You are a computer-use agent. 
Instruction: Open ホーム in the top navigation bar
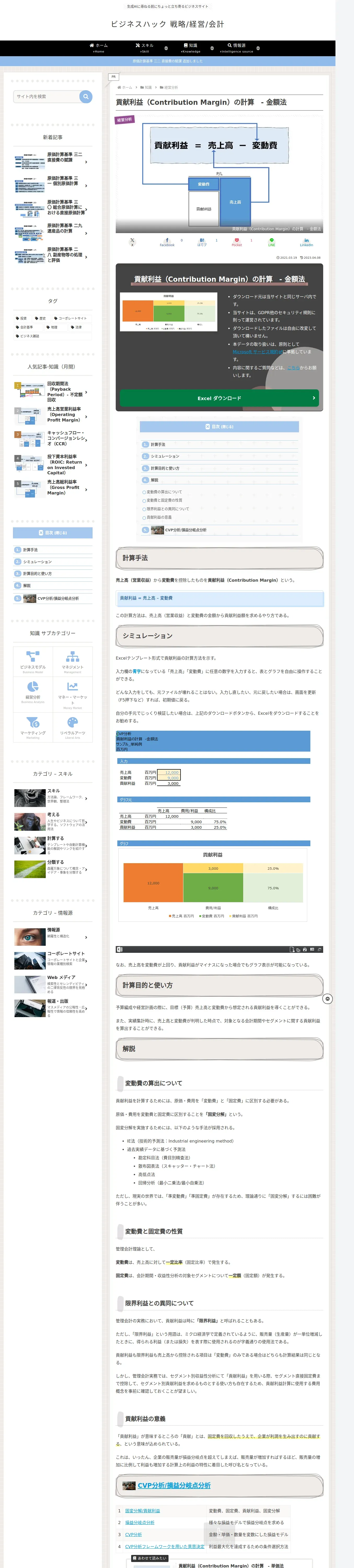(98, 48)
